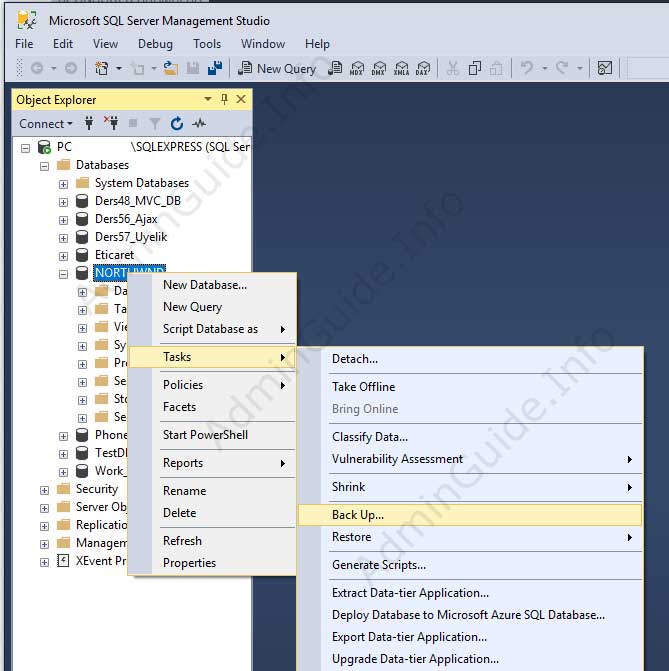Screen dimensions: 669x671
Task: Click the Redo arrow icon
Action: [x=562, y=68]
